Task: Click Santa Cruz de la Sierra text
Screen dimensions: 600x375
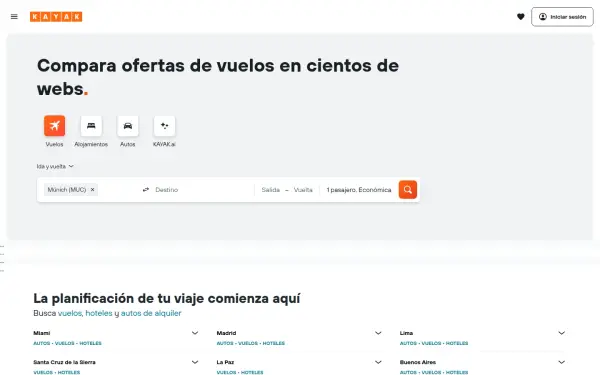Action: [x=64, y=362]
